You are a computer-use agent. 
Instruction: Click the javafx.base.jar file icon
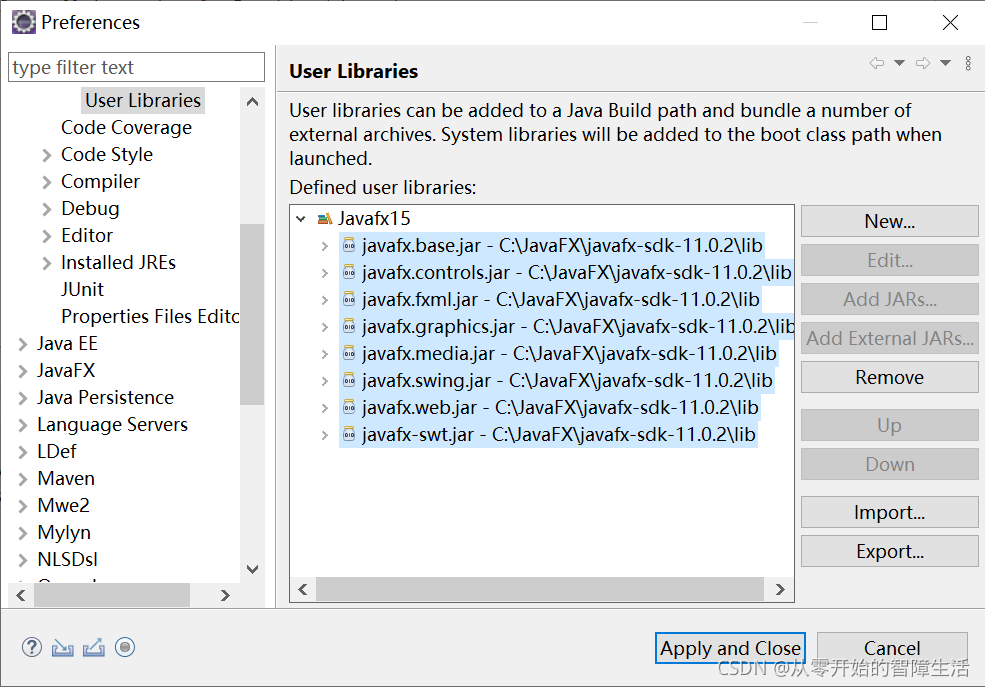[349, 246]
